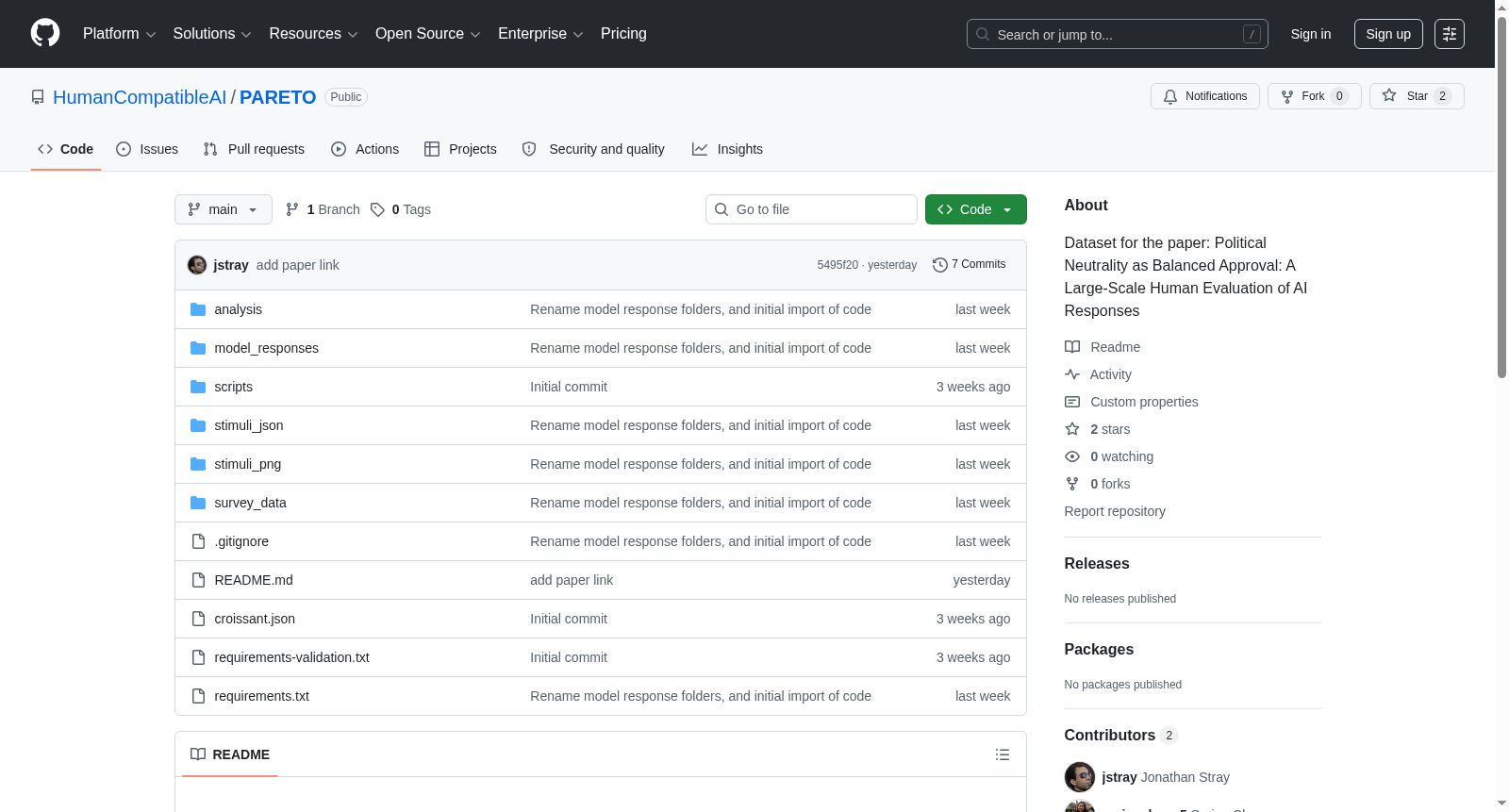Image resolution: width=1509 pixels, height=812 pixels.
Task: Open the Insights tab
Action: point(727,149)
